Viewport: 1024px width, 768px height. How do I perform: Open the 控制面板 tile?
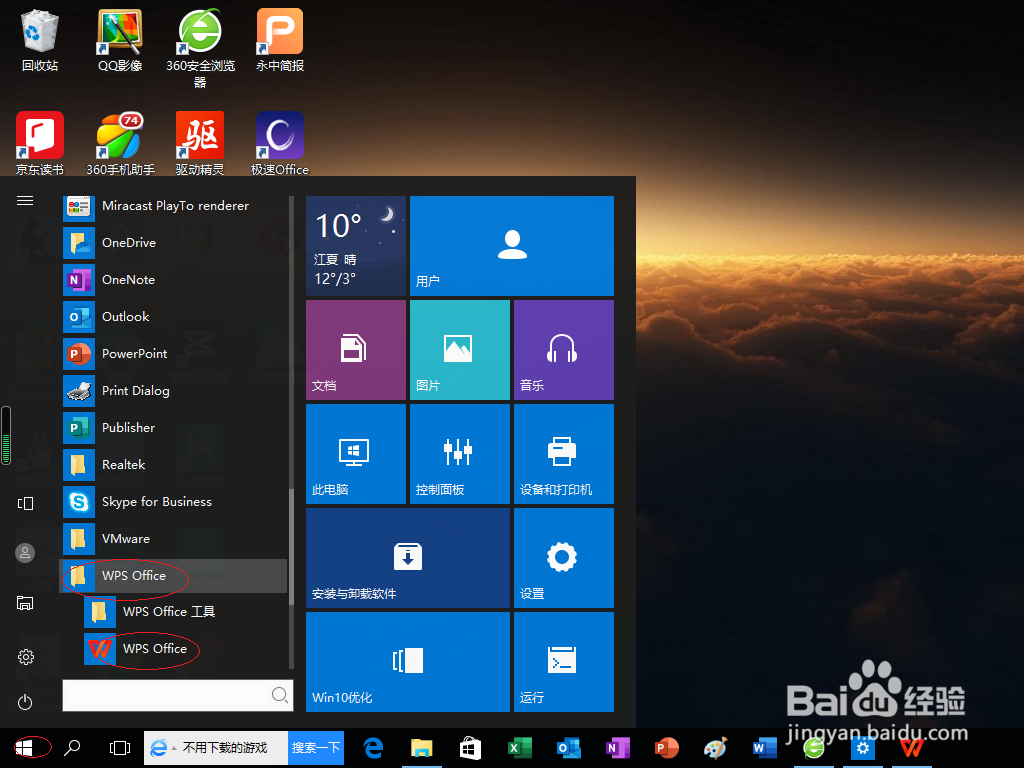pos(460,454)
